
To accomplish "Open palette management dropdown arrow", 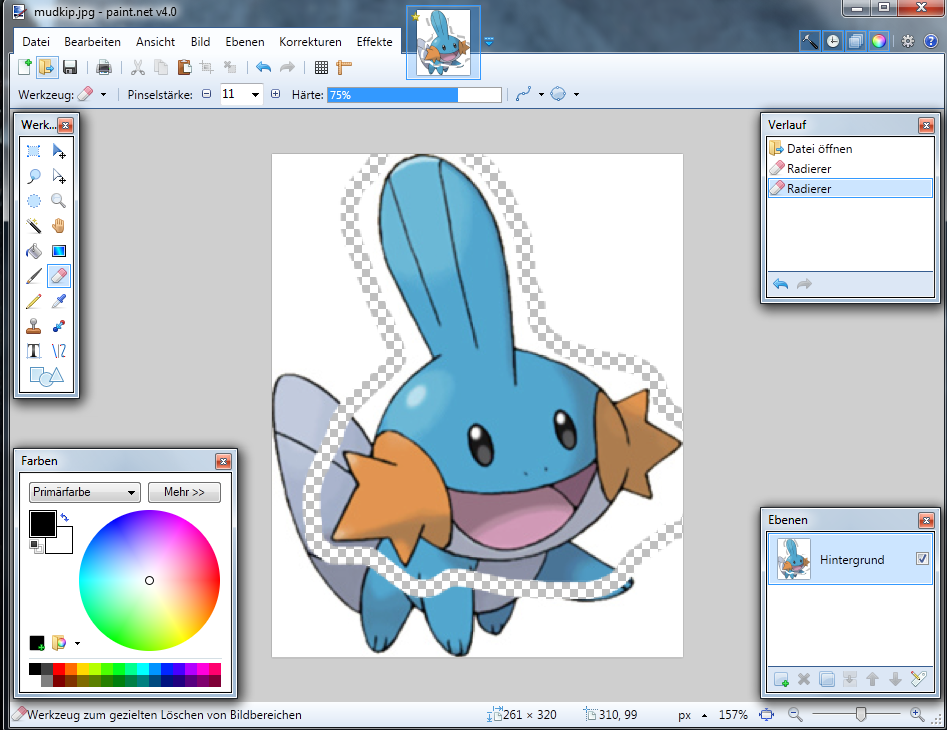I will pos(77,643).
